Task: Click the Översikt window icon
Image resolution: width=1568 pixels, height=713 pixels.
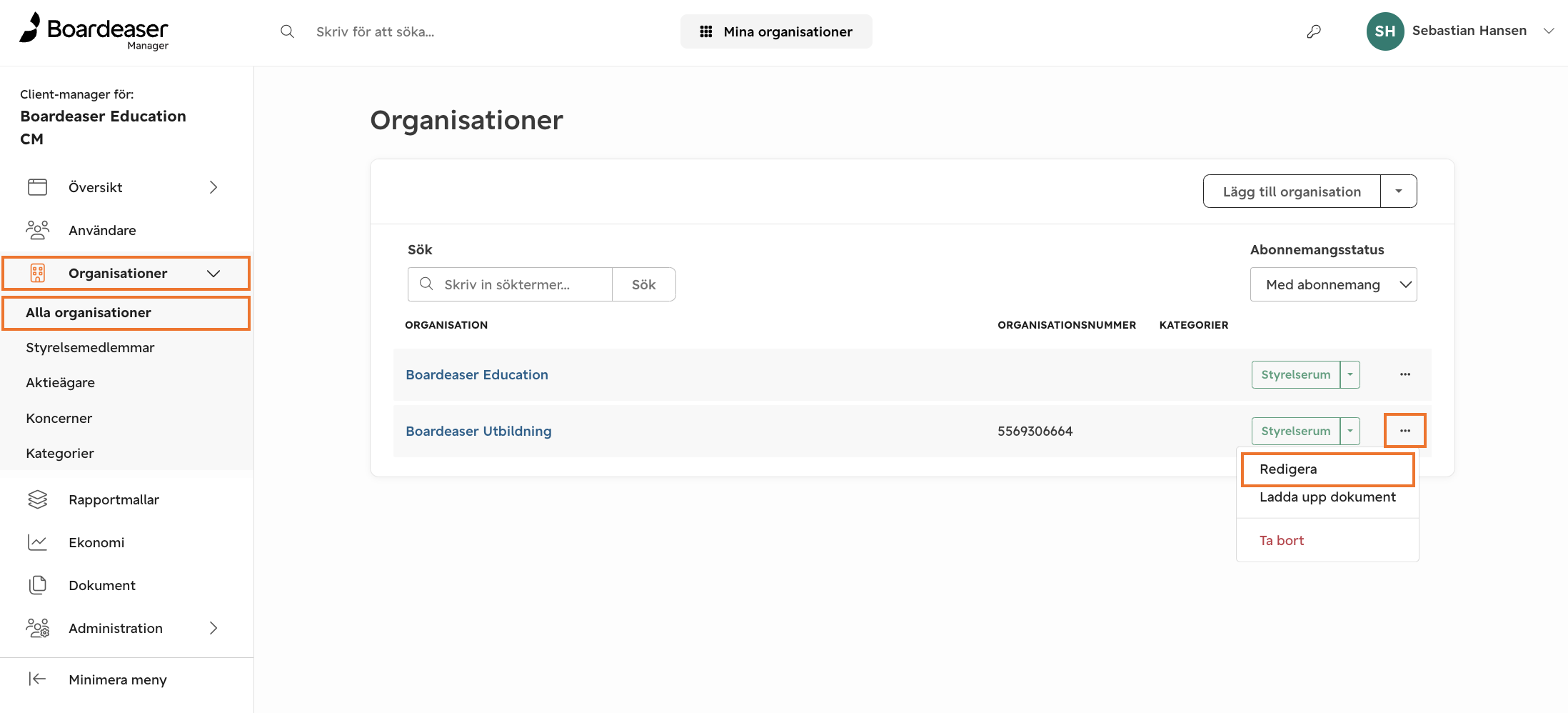Action: point(38,187)
